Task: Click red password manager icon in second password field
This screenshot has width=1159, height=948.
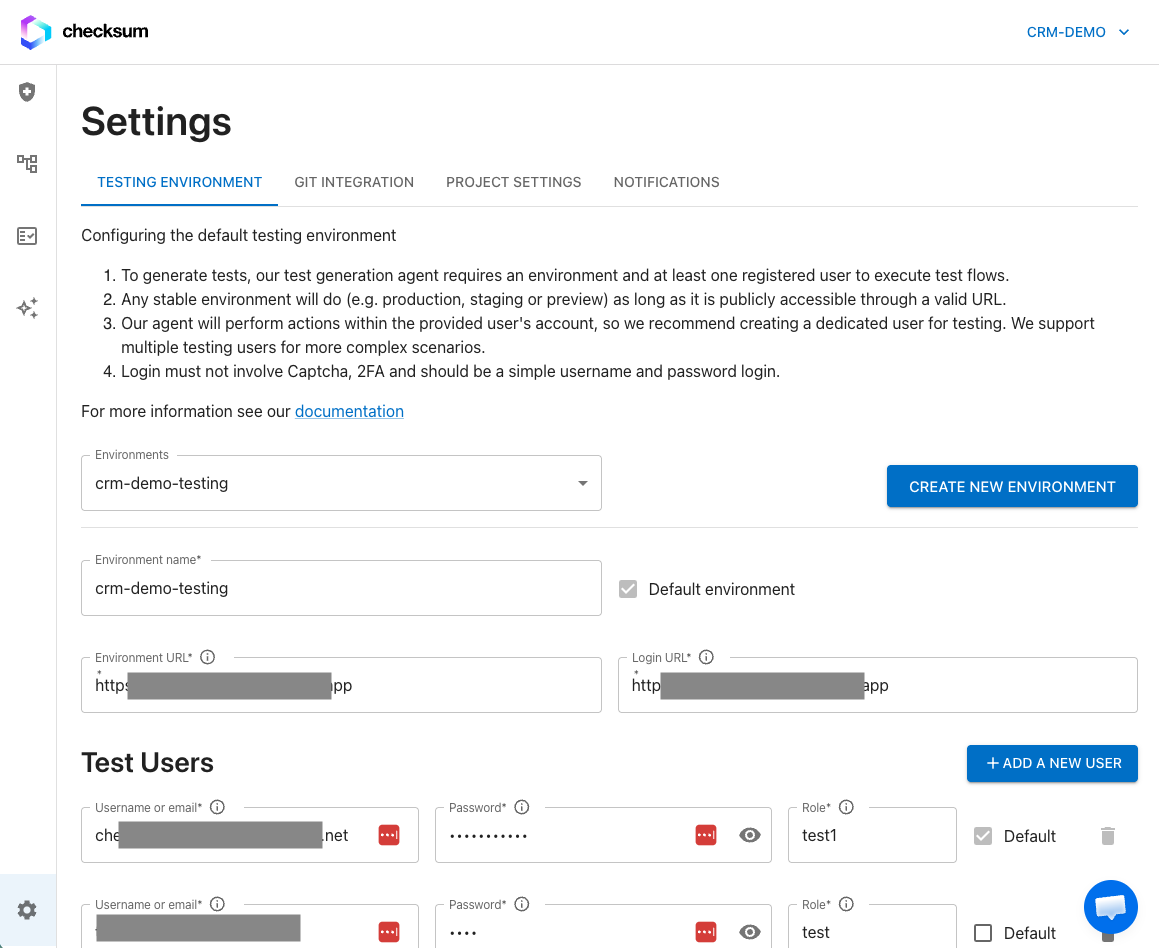Action: click(706, 932)
